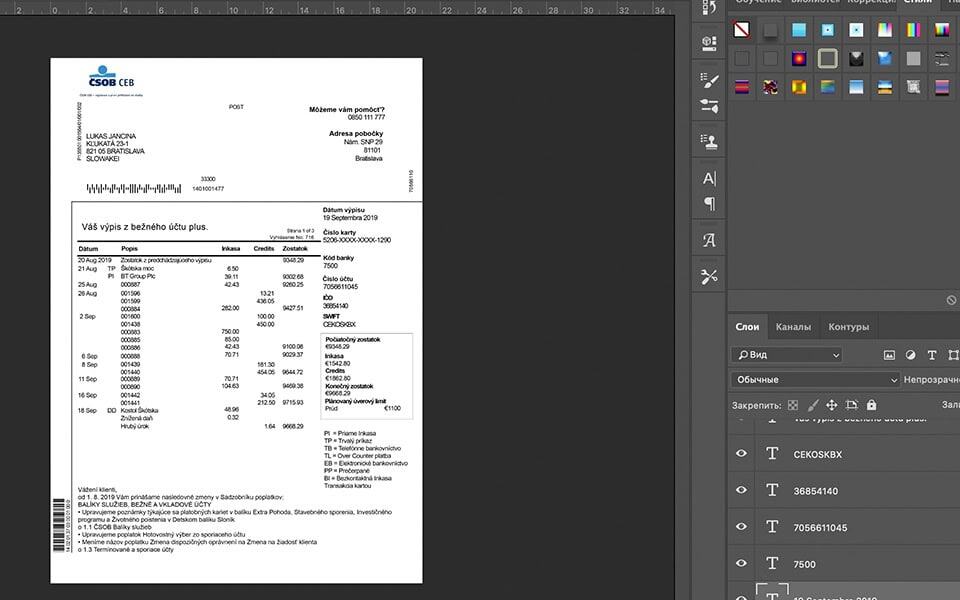The width and height of the screenshot is (960, 600).
Task: Toggle artboard auto-nesting lock
Action: tap(852, 405)
